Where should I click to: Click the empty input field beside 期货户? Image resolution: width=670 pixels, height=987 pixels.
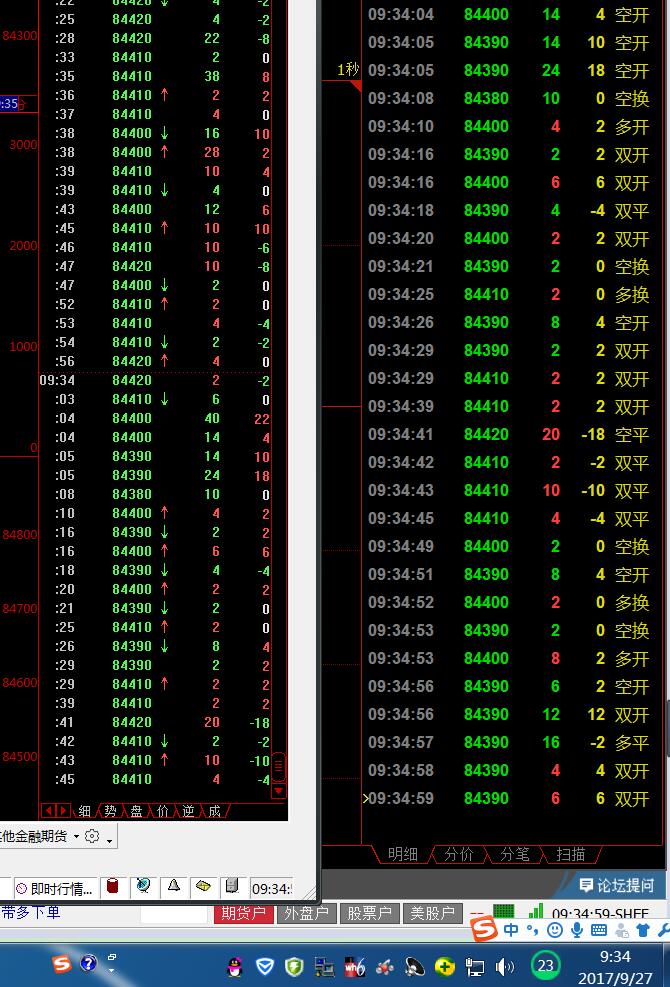(x=173, y=913)
